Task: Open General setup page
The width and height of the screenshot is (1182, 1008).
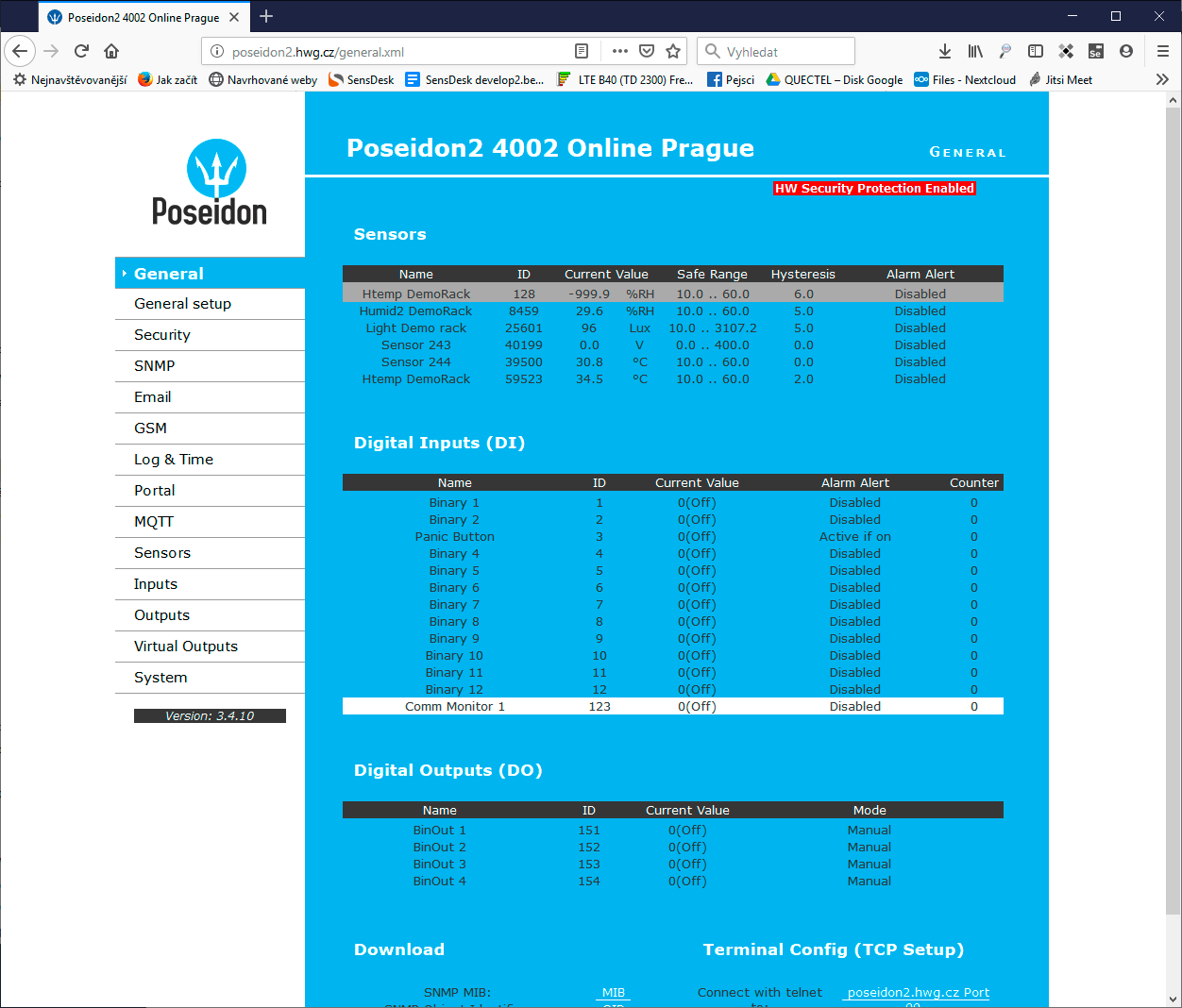Action: click(210, 304)
